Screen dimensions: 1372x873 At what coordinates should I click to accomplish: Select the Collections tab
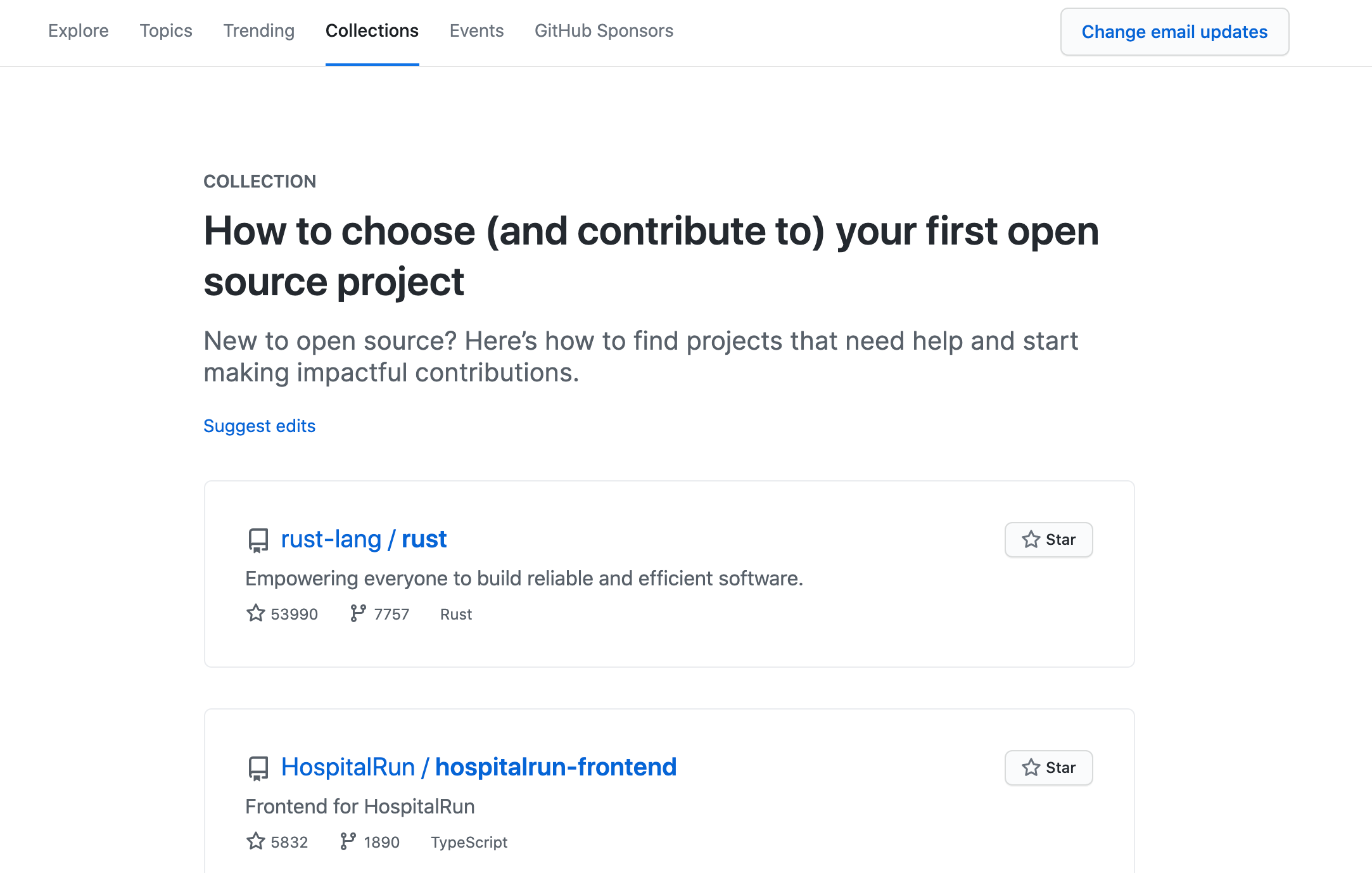(372, 30)
